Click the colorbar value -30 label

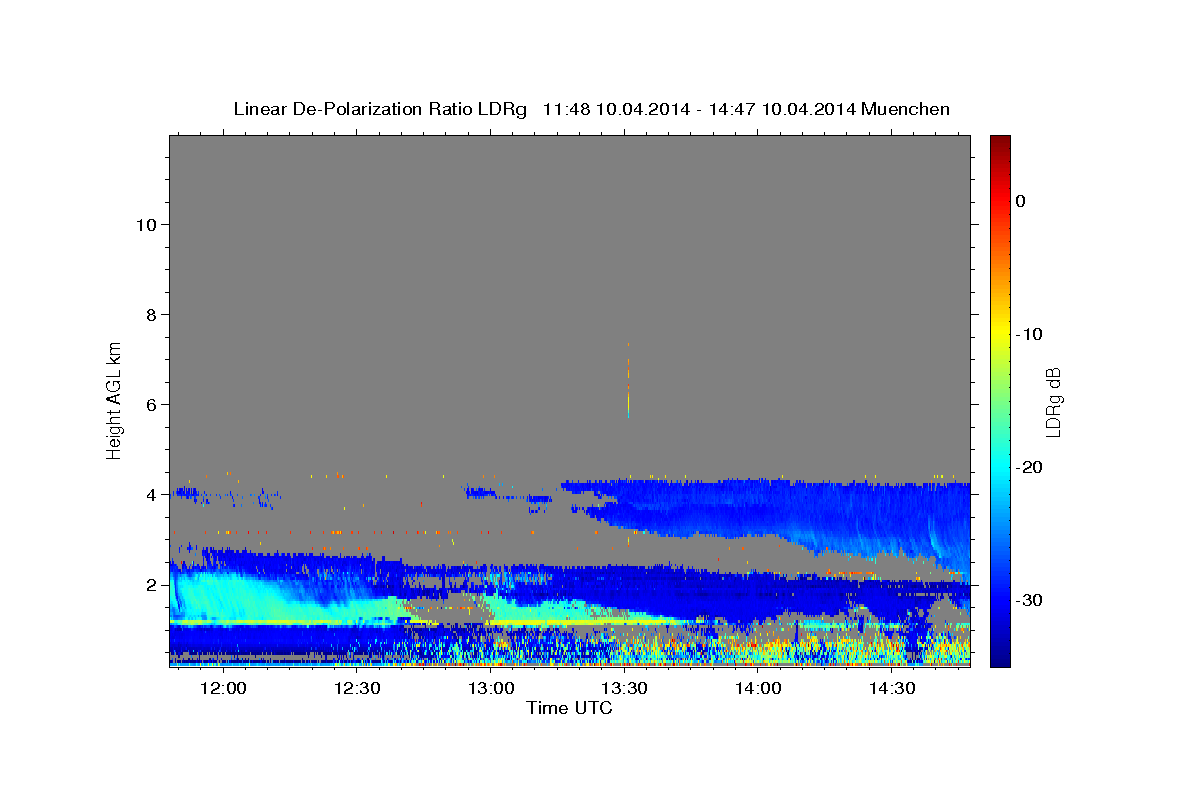(1029, 600)
